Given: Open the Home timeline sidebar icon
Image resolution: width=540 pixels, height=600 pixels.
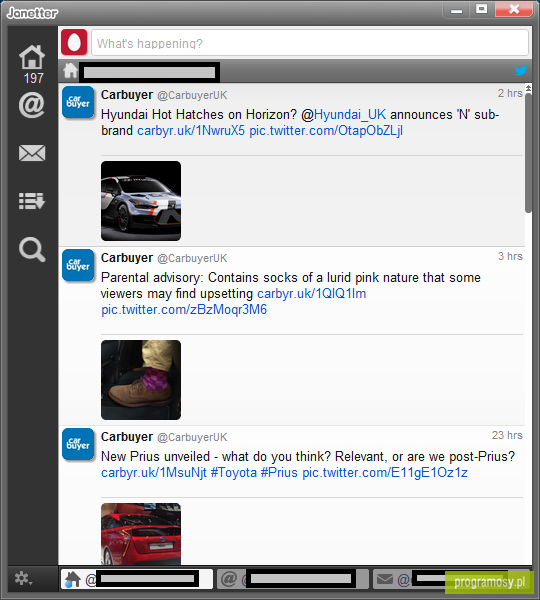Looking at the screenshot, I should pos(32,57).
